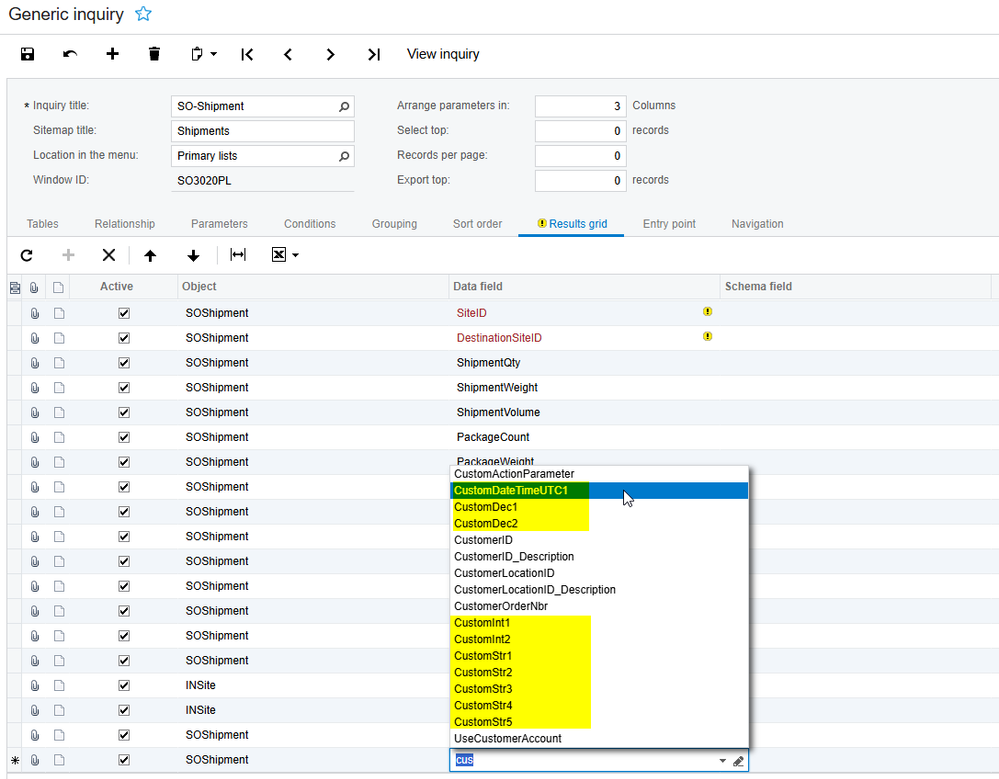999x779 pixels.
Task: Open the data field combo dropdown arrow
Action: click(722, 761)
